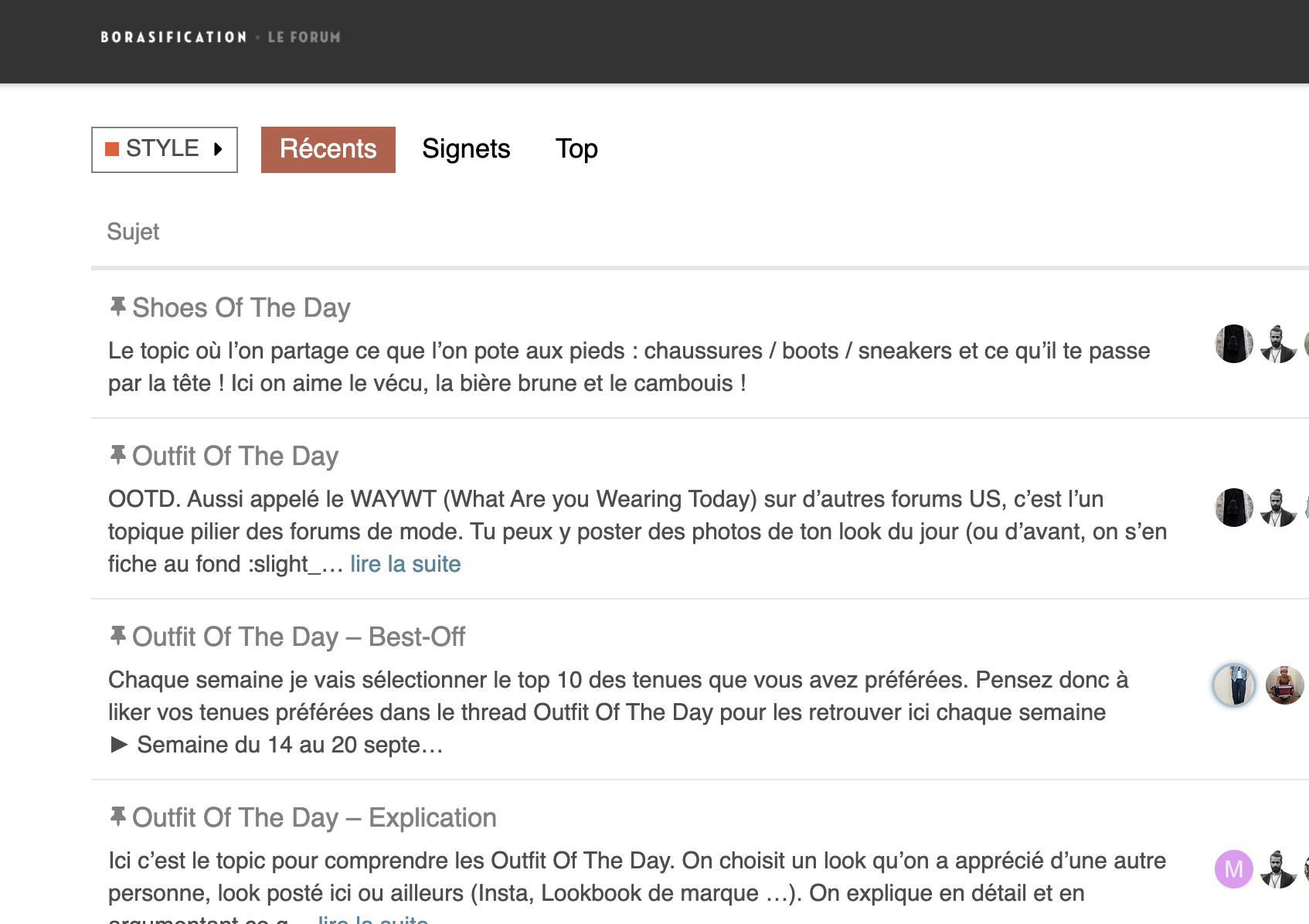Open the STYLE category dropdown

165,149
